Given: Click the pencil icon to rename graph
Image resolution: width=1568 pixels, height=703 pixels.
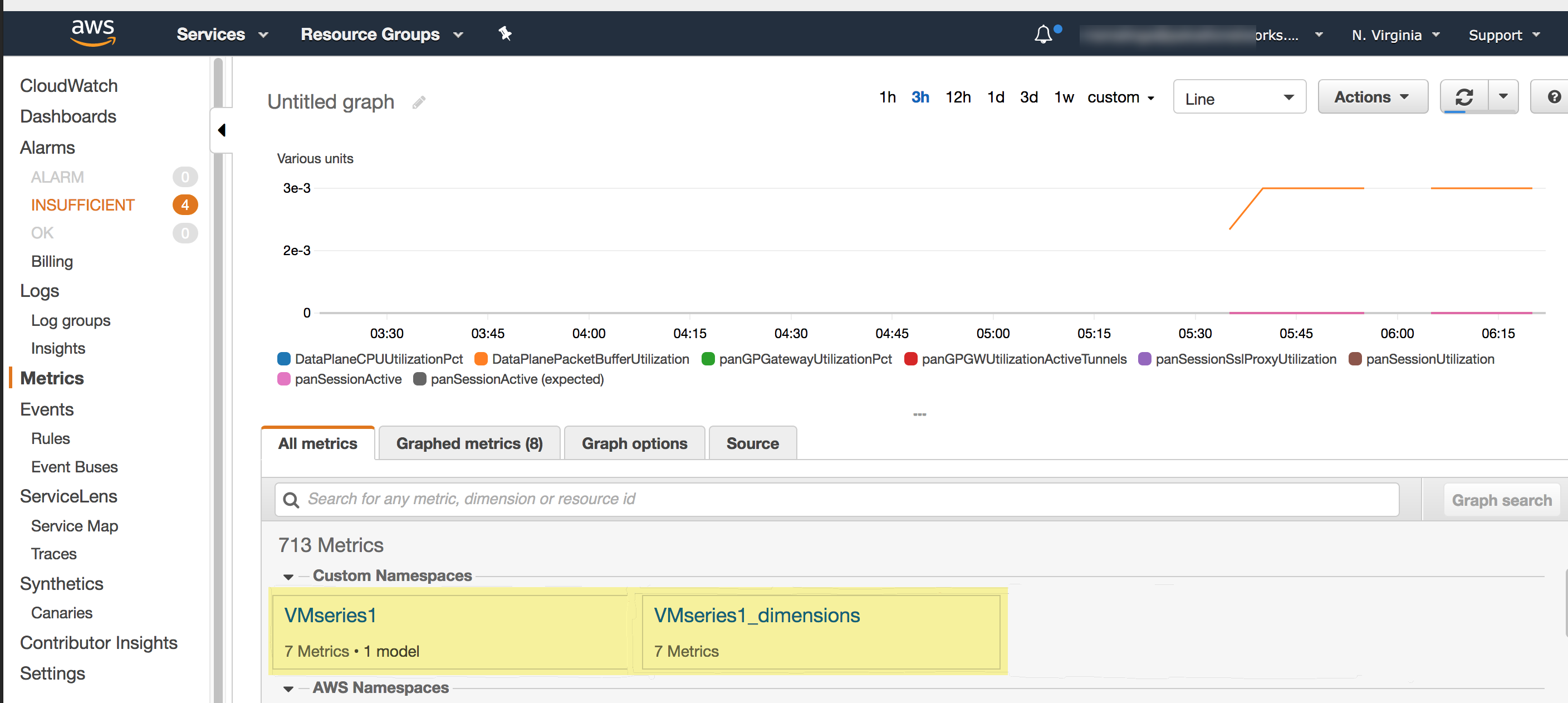Looking at the screenshot, I should [x=419, y=102].
